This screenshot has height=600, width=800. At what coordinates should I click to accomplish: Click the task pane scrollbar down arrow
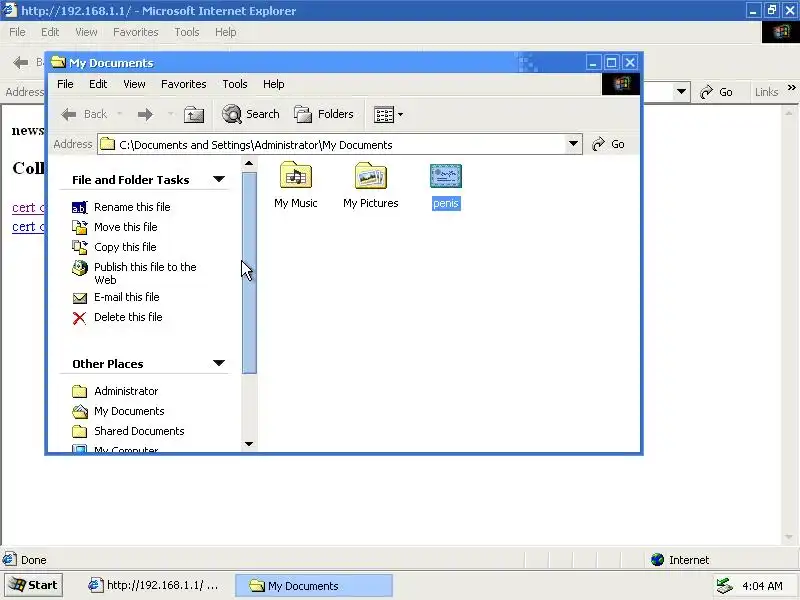249,444
